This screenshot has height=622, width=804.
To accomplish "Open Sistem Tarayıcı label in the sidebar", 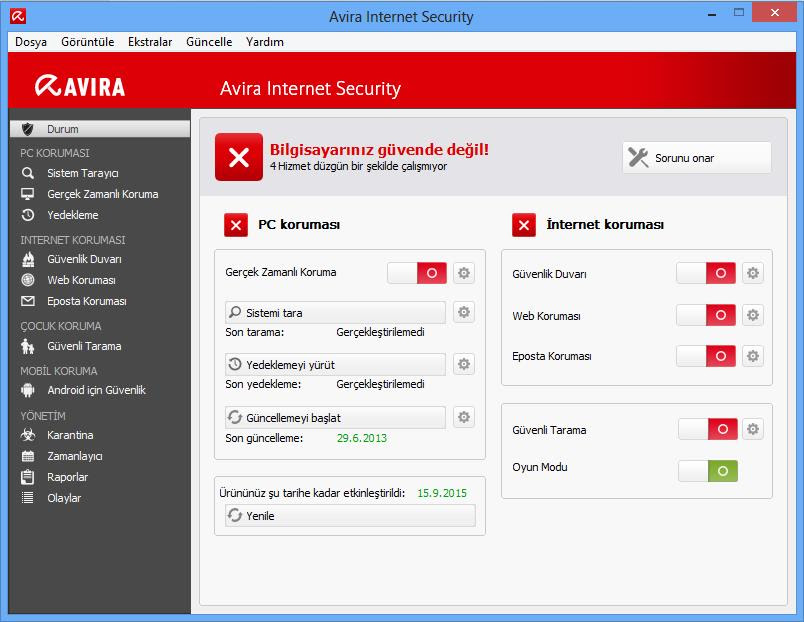I will pyautogui.click(x=83, y=173).
